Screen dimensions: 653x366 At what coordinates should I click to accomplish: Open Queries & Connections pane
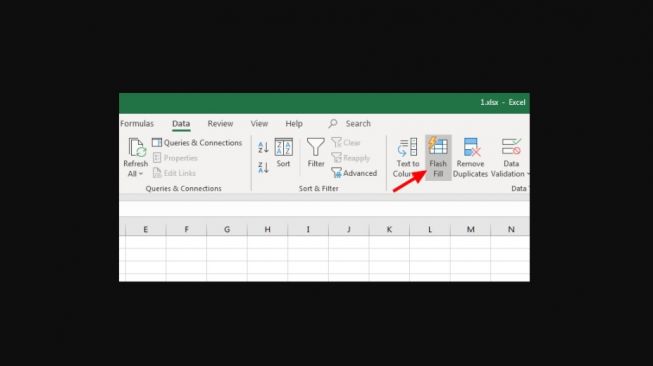click(197, 143)
